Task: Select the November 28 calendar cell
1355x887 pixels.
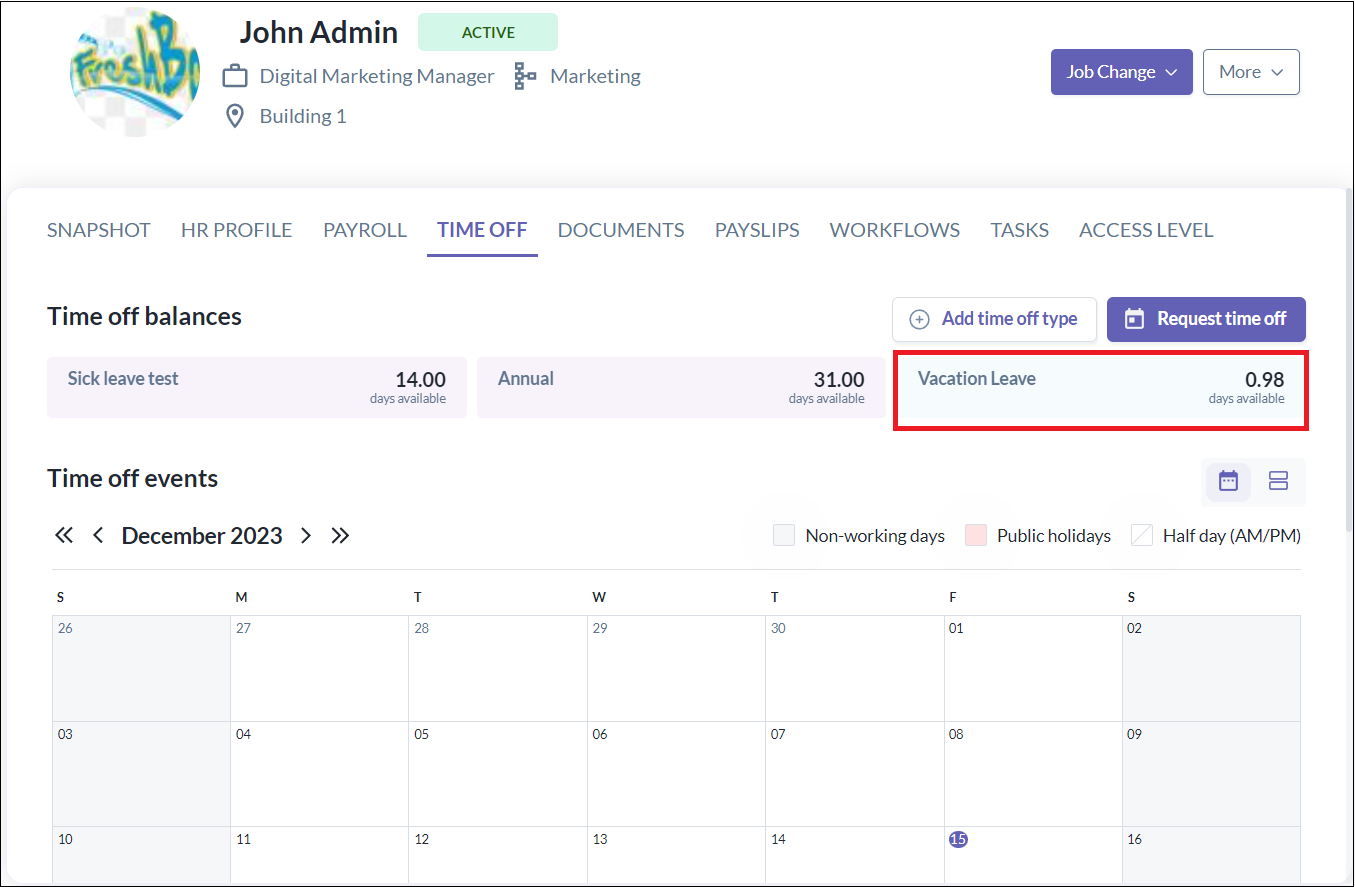Action: point(497,668)
